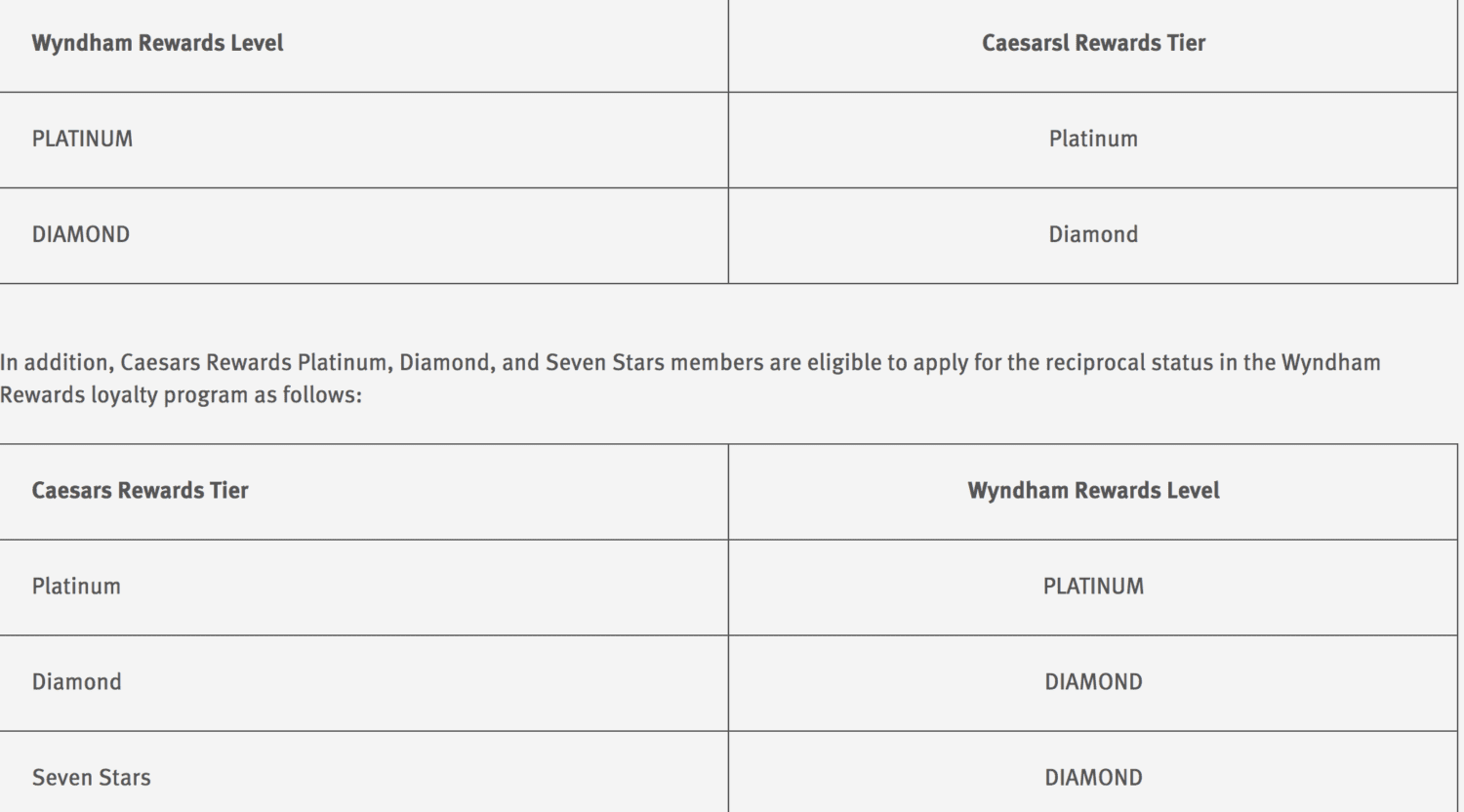Click "Diamond" cell under Caesars Rewards Tier

[77, 681]
